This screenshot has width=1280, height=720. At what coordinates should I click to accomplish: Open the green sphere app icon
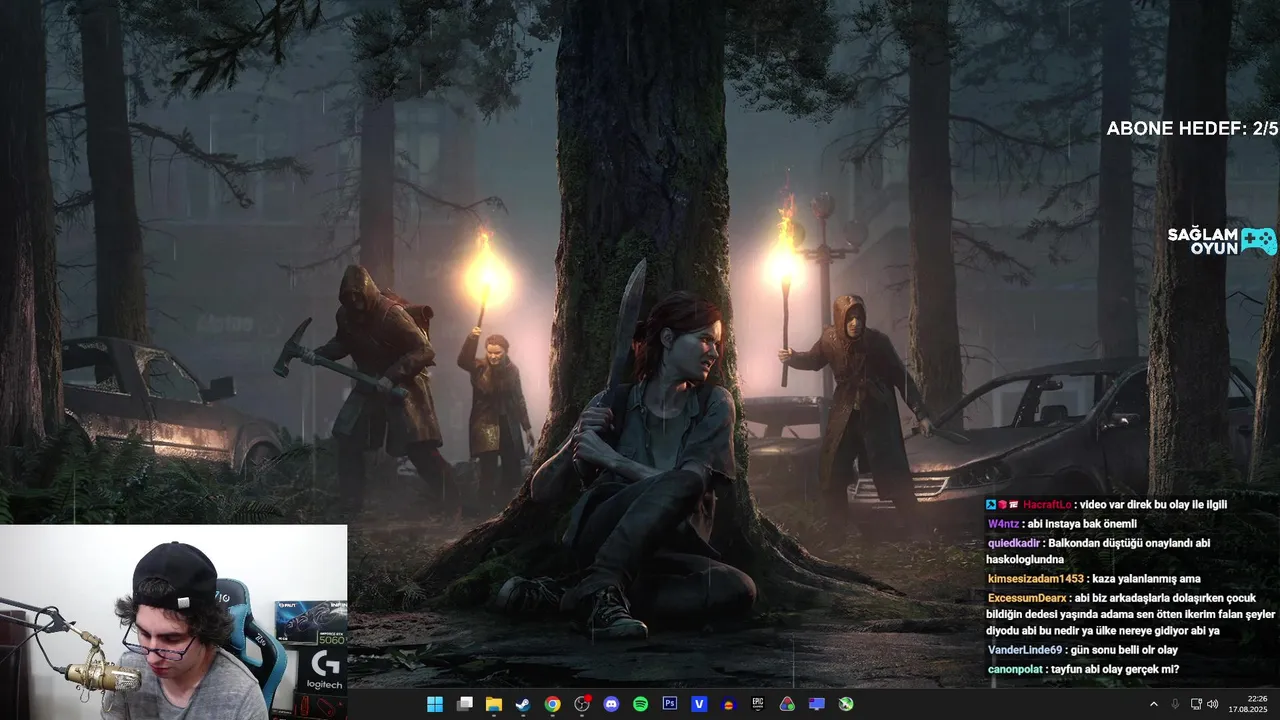846,704
